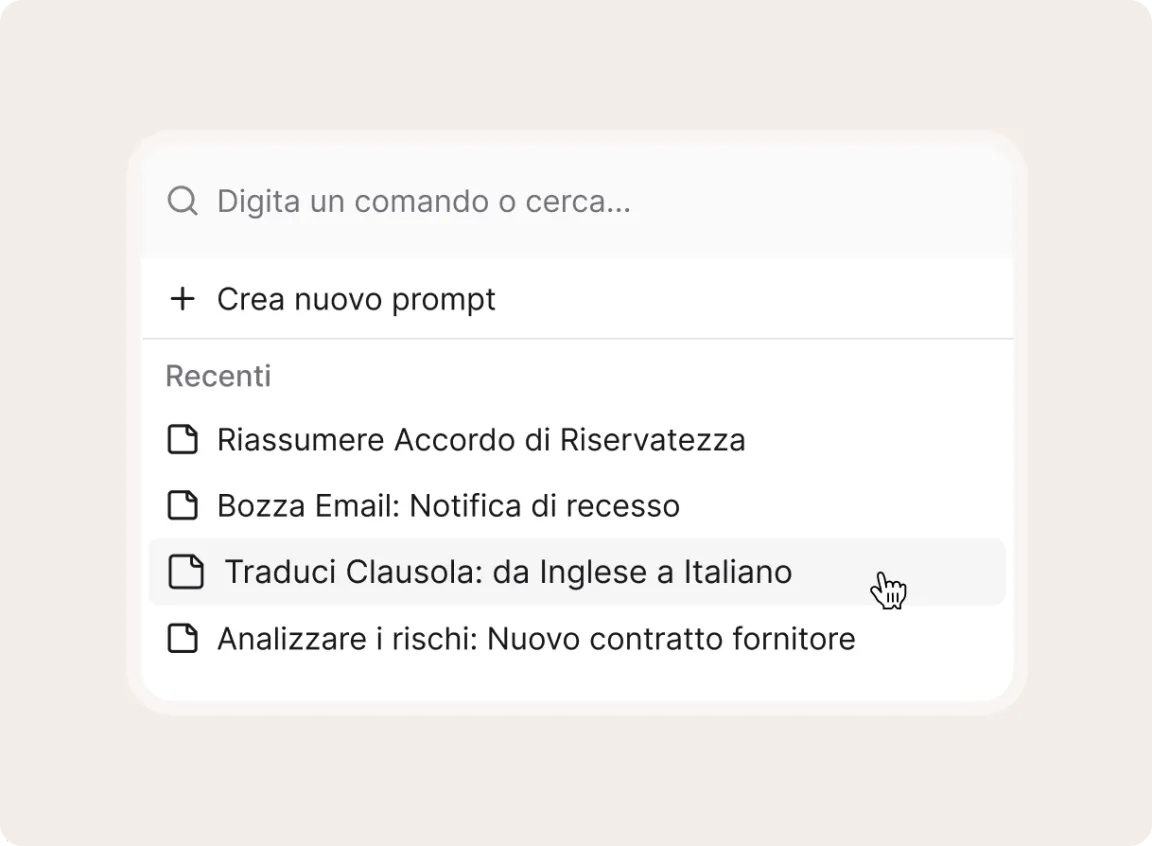Screen dimensions: 1152x846
Task: Click the plus icon for new prompt
Action: (x=182, y=299)
